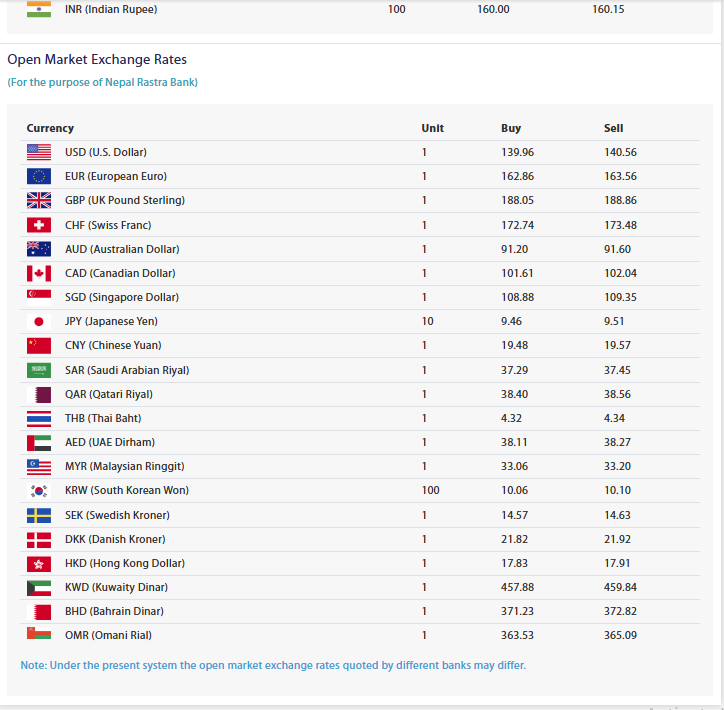Click the UK flag icon
Viewport: 724px width, 710px height.
tap(39, 200)
